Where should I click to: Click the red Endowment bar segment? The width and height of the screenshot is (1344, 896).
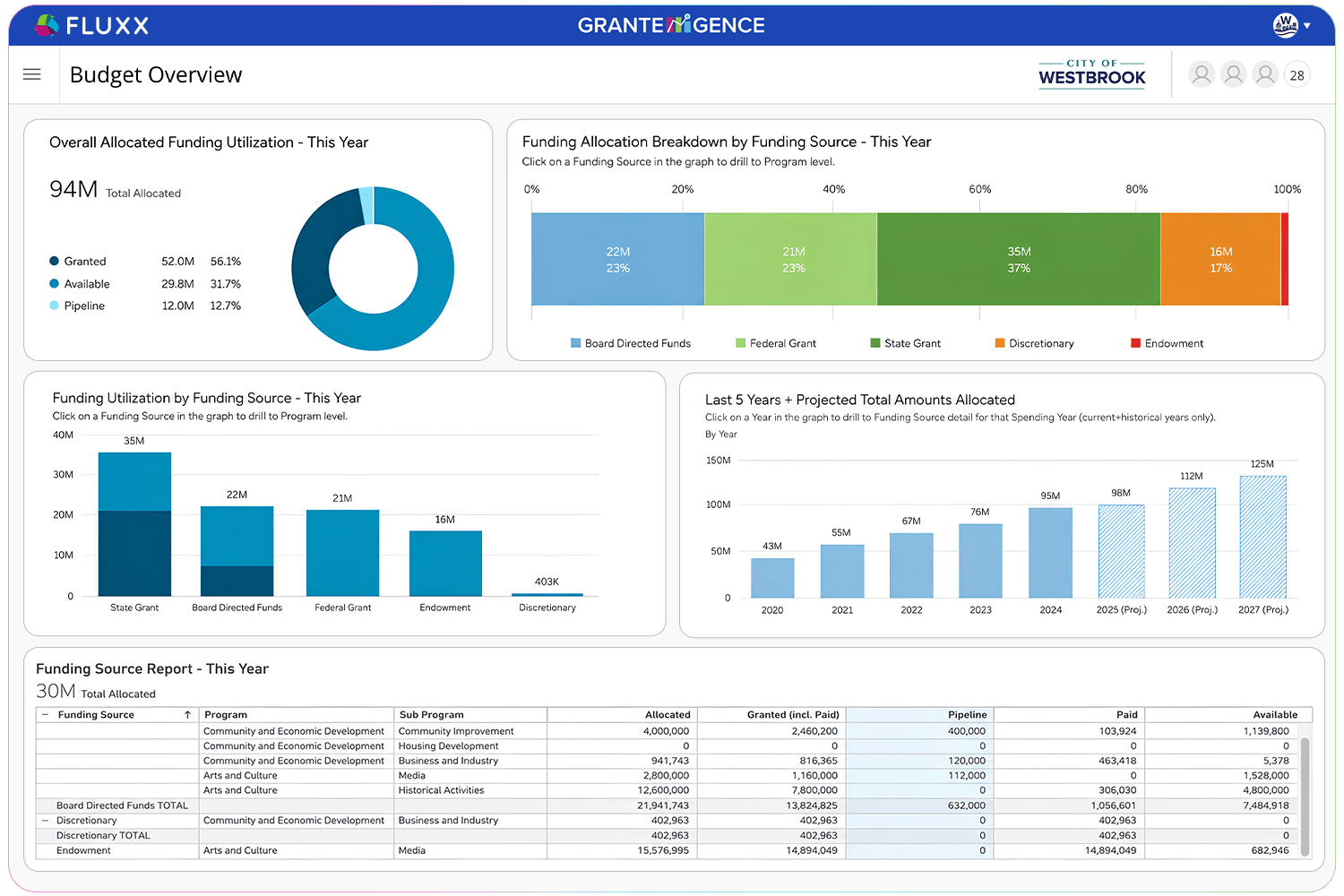pos(1285,259)
